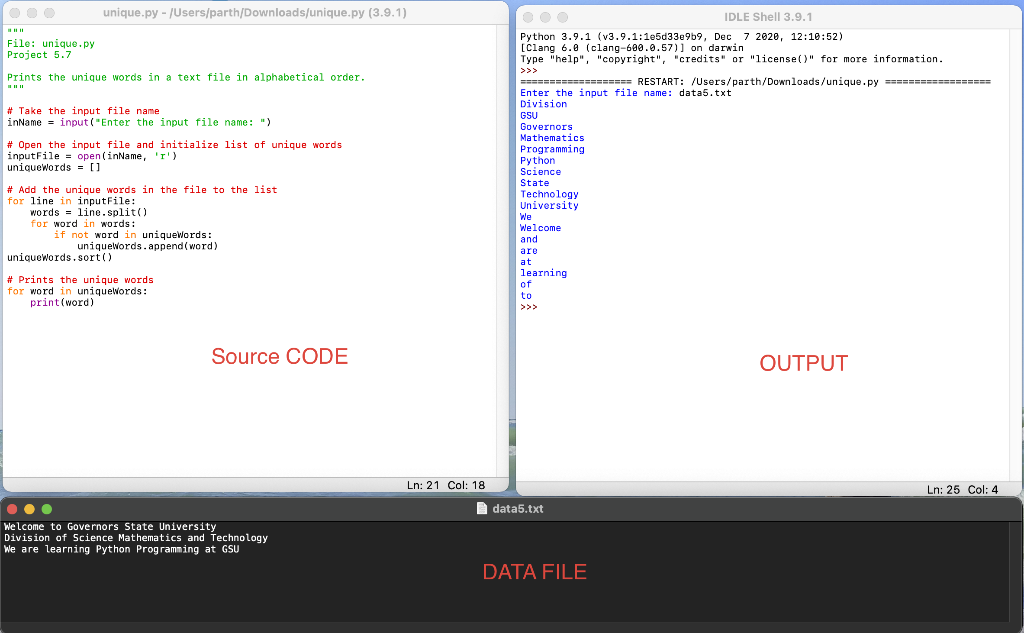This screenshot has width=1024, height=633.
Task: Click the document icon beside data5.txt title
Action: (x=481, y=508)
